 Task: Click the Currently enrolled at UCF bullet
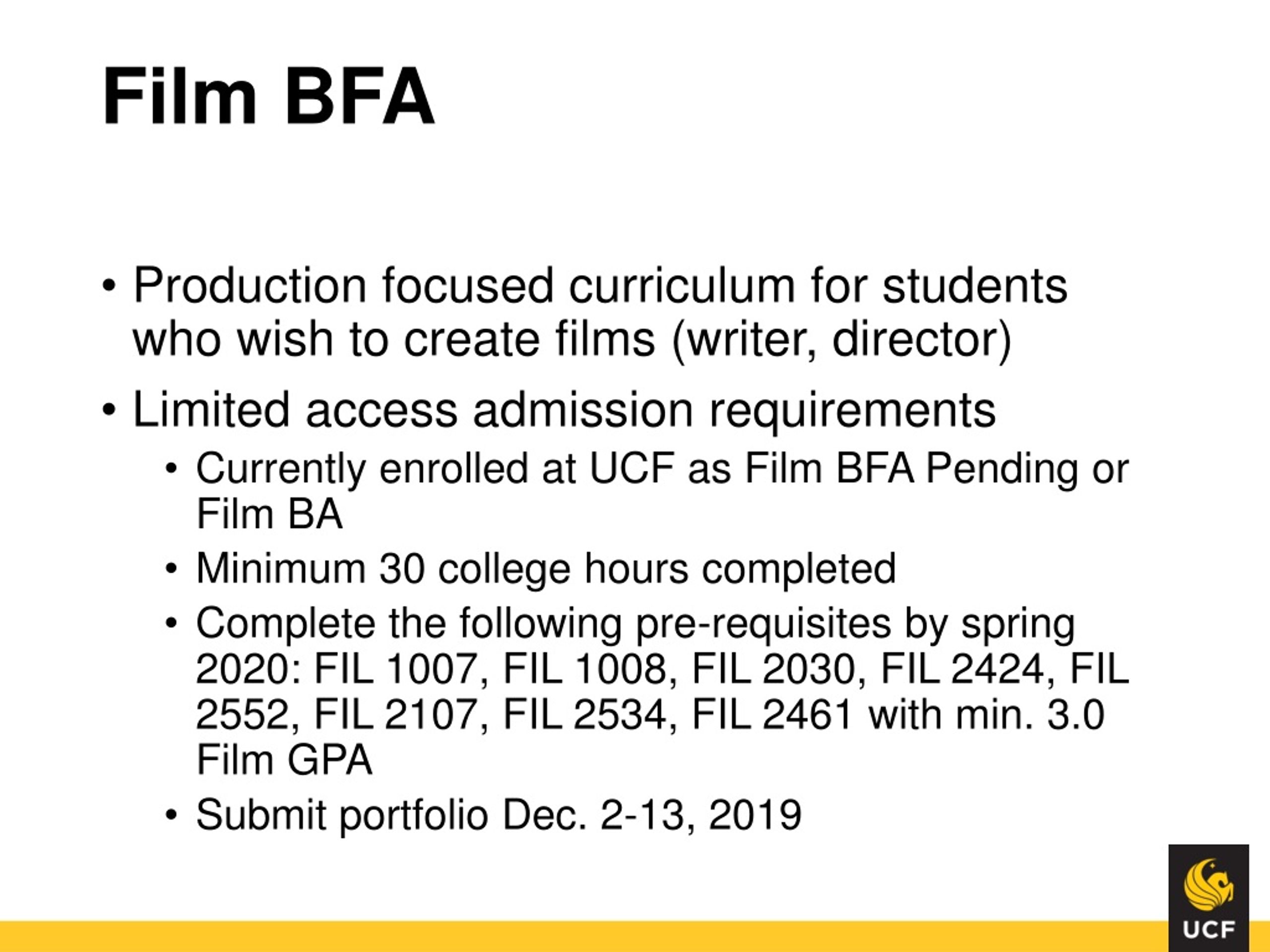coord(663,491)
